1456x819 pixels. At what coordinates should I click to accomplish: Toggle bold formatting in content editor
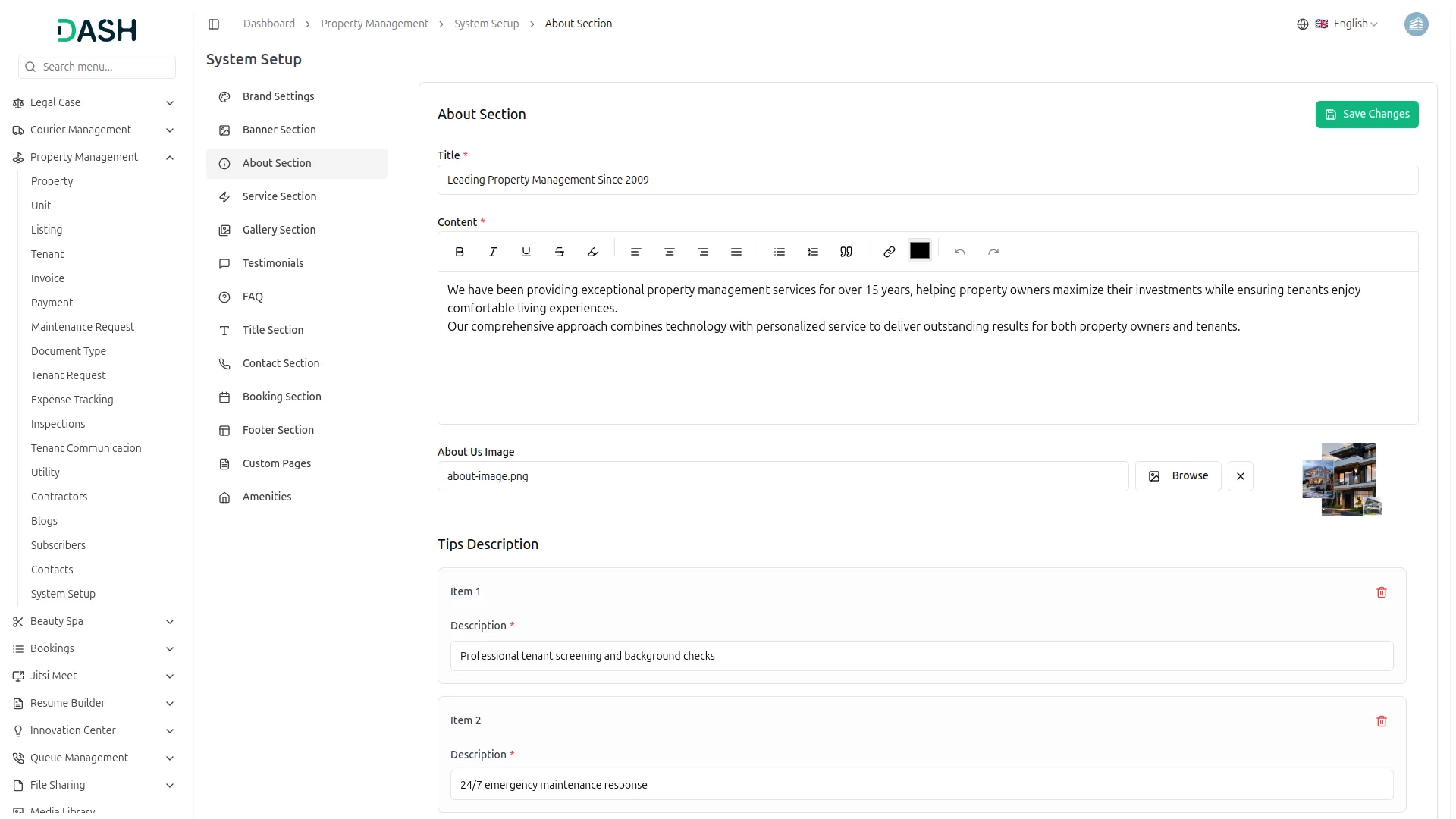460,252
